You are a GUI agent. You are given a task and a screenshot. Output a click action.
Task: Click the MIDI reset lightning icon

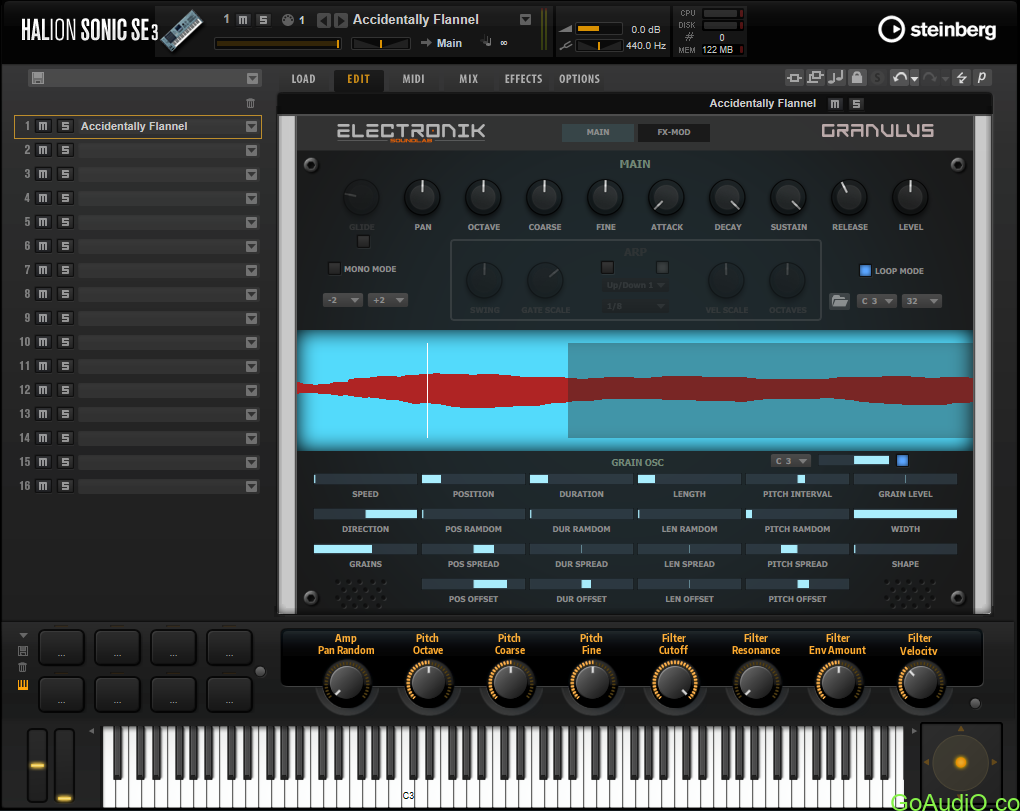[962, 78]
